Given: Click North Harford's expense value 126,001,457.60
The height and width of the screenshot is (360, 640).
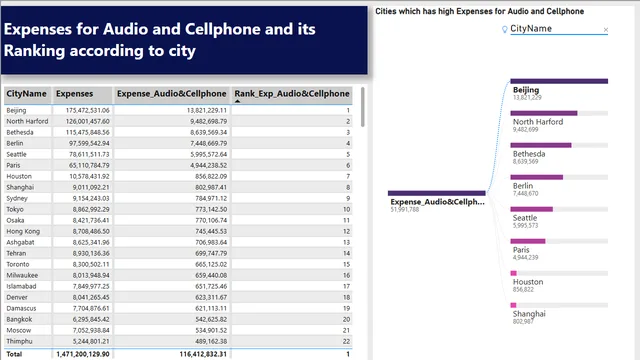Looking at the screenshot, I should (x=87, y=121).
